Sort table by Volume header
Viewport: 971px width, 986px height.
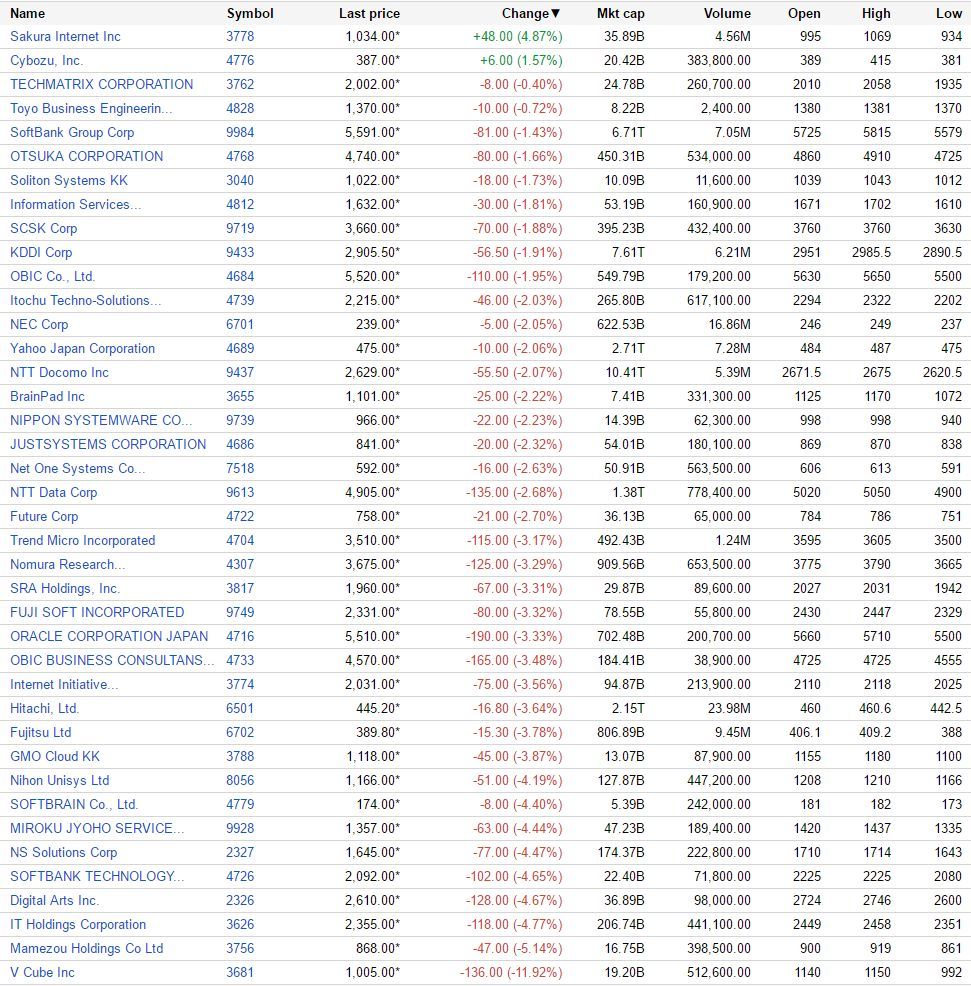tap(727, 13)
